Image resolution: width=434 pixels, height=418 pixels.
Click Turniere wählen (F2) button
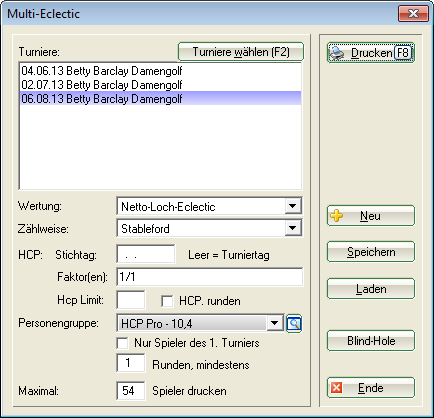point(241,52)
